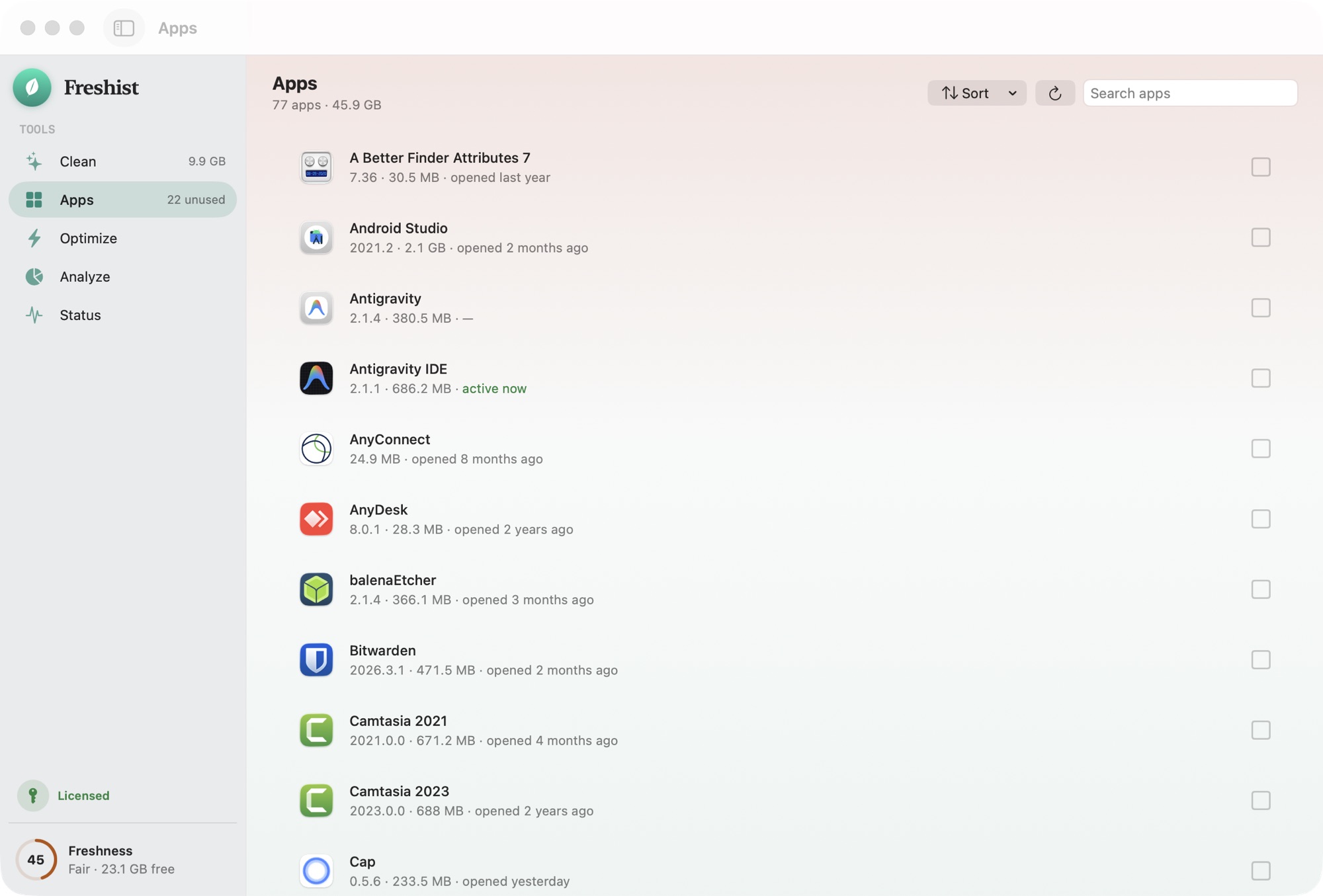The height and width of the screenshot is (896, 1323).
Task: Click the Freshist leaf logo icon
Action: coord(32,87)
